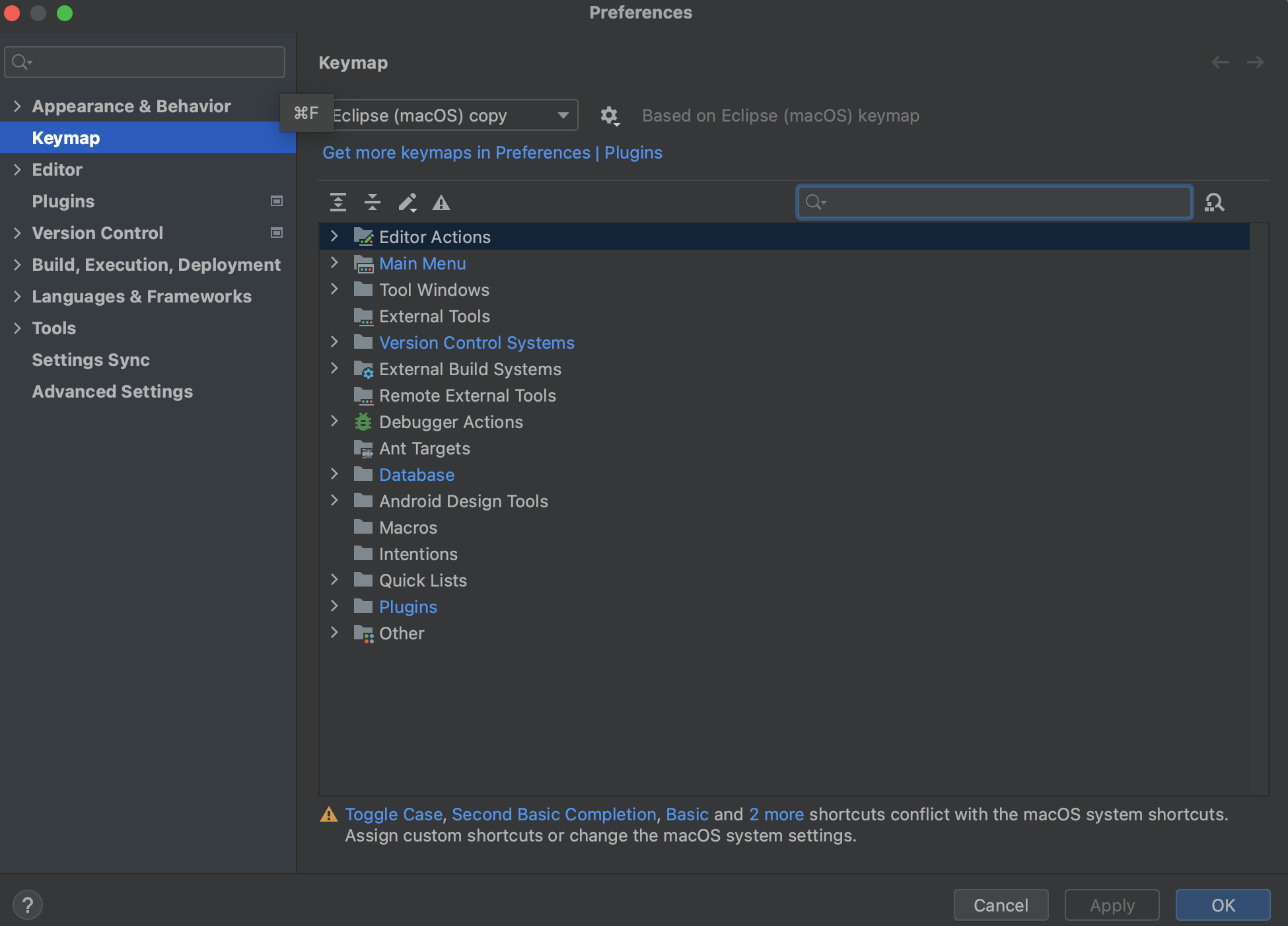Click the forward navigation arrow
This screenshot has width=1288, height=926.
pos(1255,63)
